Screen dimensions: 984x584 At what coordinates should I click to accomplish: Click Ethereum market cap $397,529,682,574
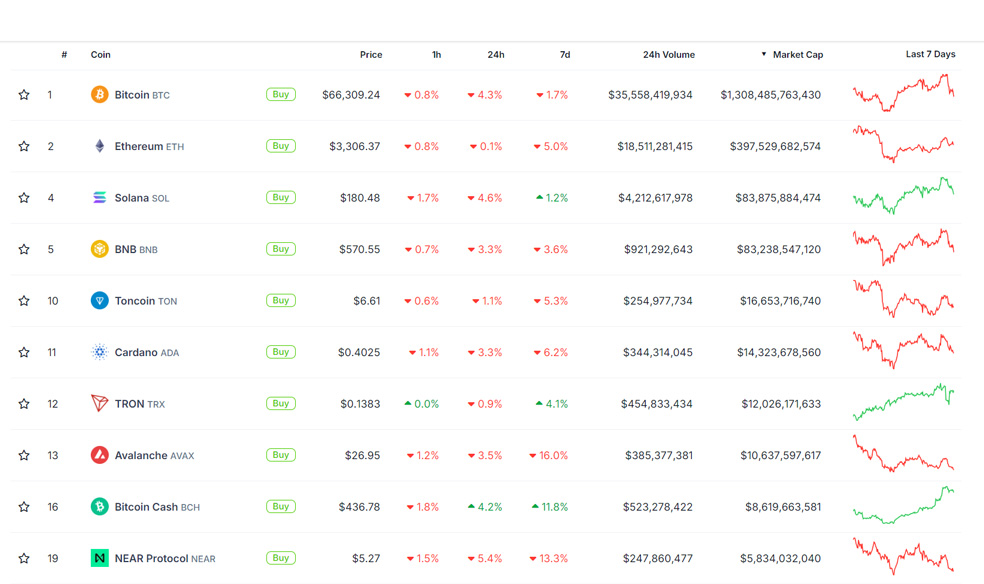pyautogui.click(x=775, y=146)
